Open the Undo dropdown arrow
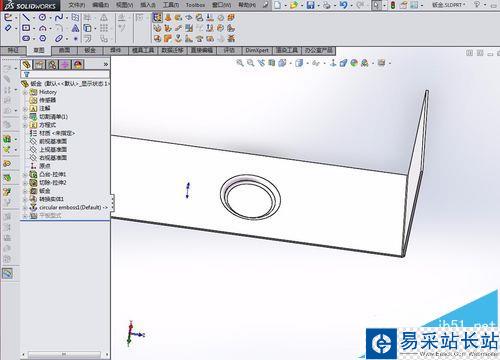This screenshot has height=360, width=500. click(x=351, y=5)
